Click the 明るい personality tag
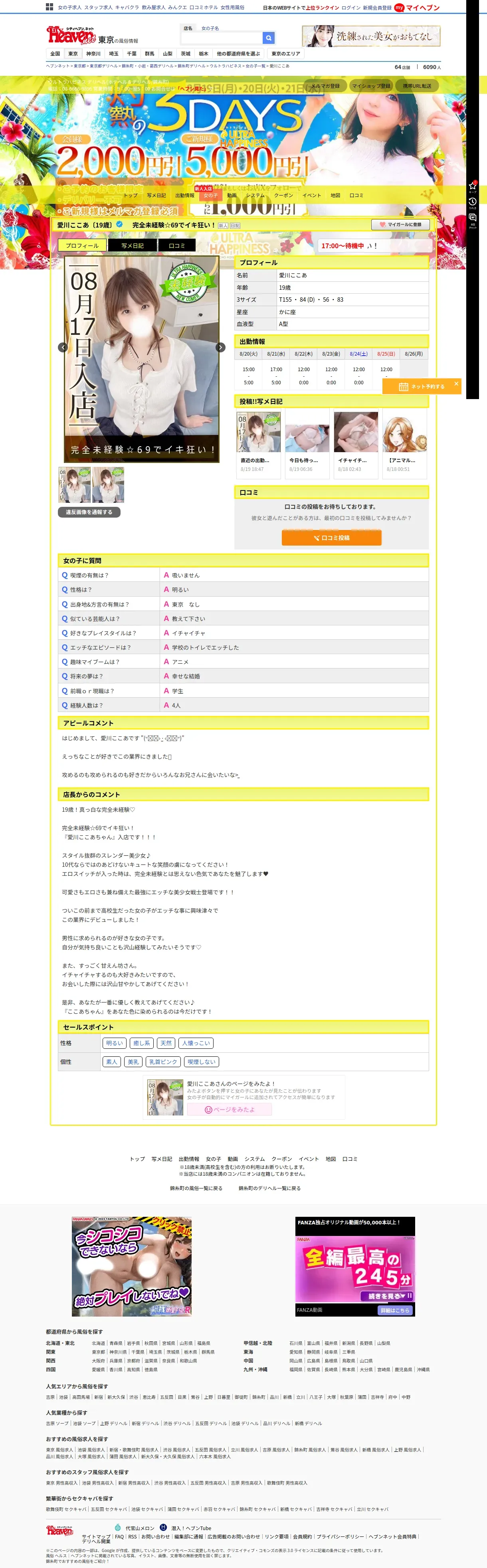This screenshot has width=487, height=1568. coord(115,1043)
